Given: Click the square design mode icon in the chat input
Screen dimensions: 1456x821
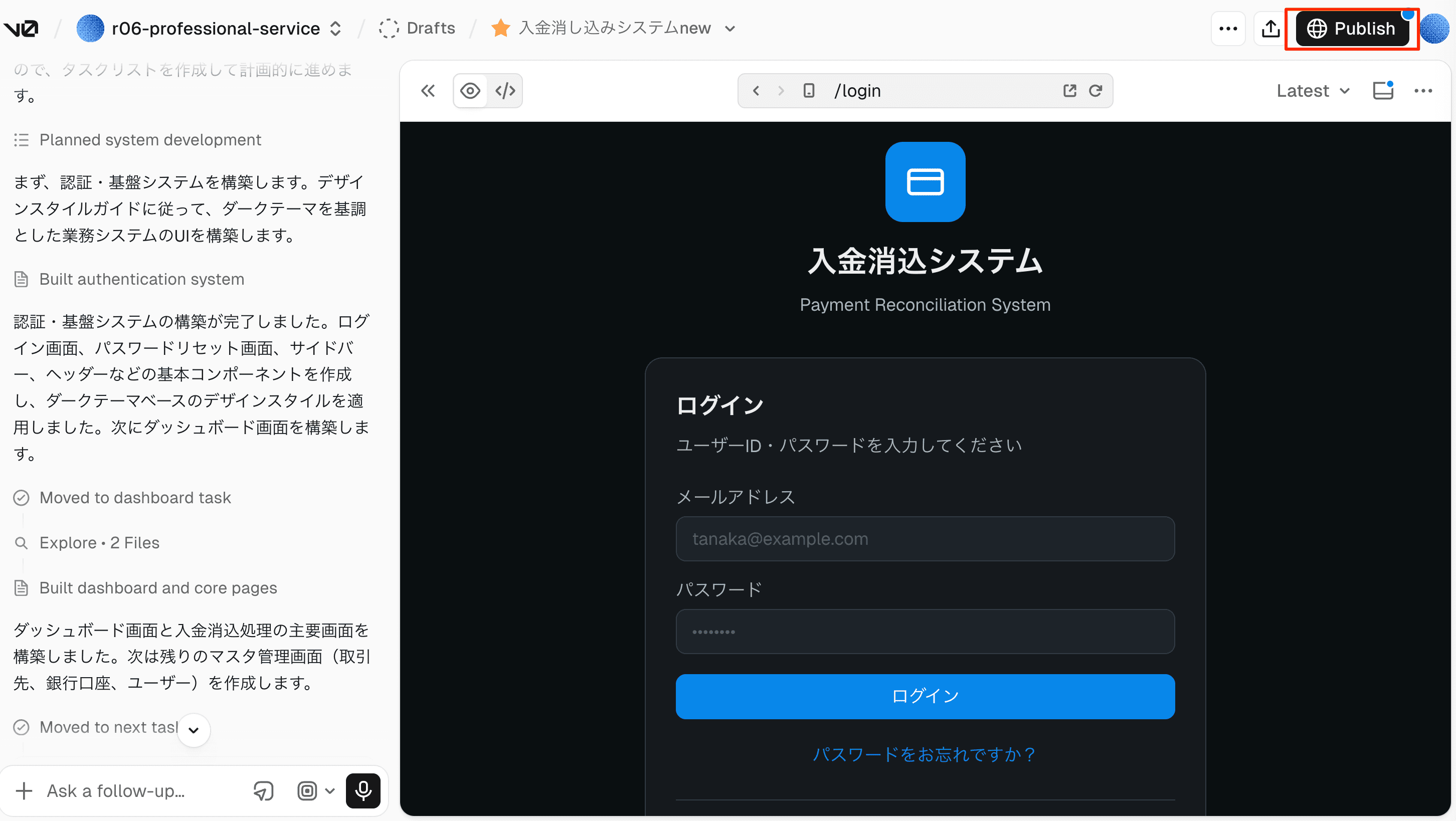Looking at the screenshot, I should 307,791.
